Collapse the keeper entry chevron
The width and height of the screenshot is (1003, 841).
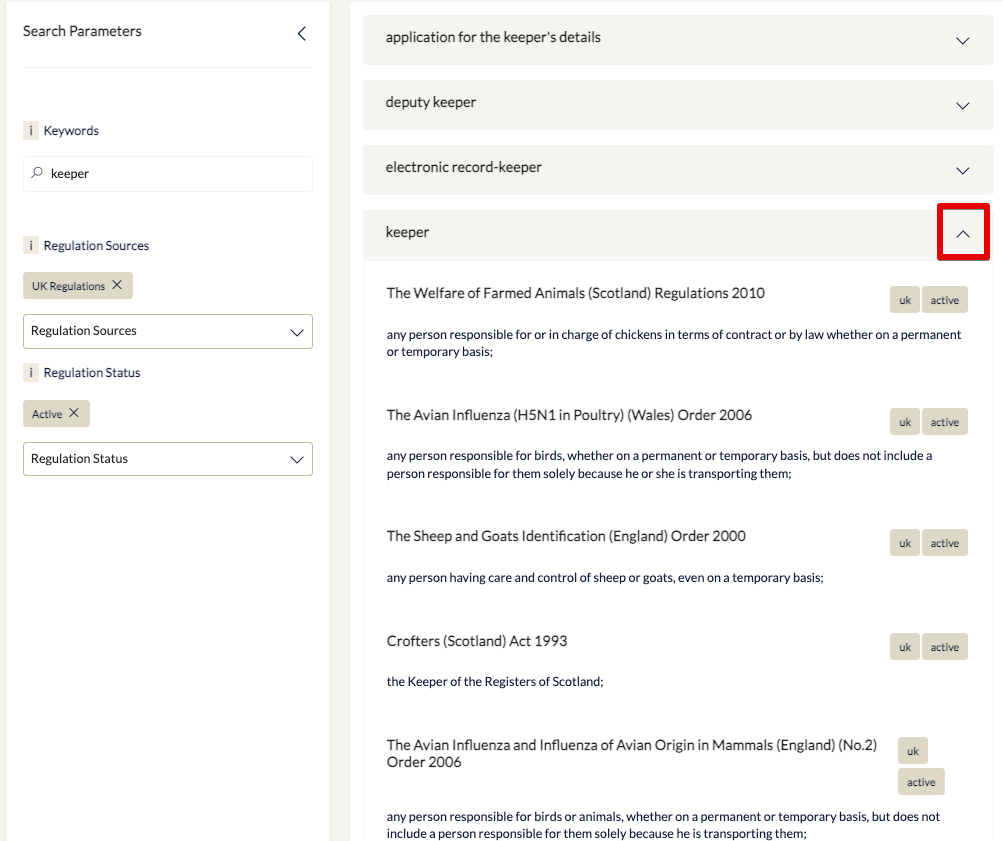pyautogui.click(x=963, y=234)
